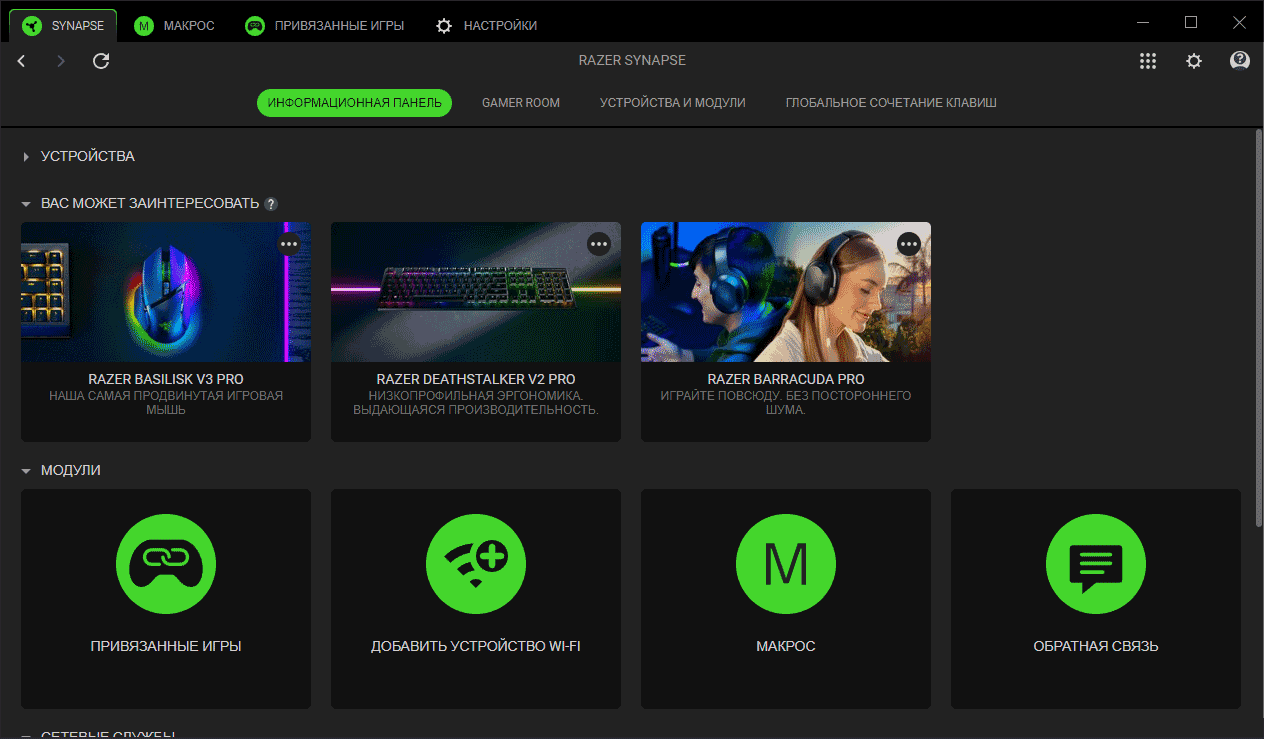The image size is (1264, 739).
Task: Click the linked games controller module icon
Action: tap(166, 566)
